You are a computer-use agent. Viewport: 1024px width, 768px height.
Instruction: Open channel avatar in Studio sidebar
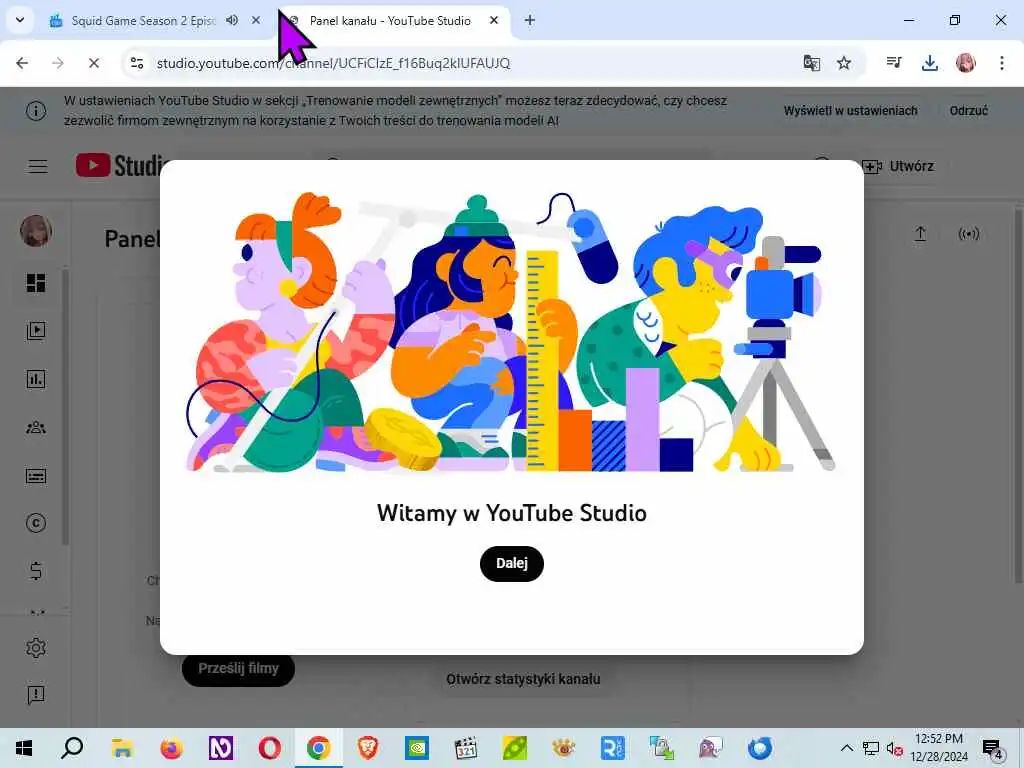36,231
